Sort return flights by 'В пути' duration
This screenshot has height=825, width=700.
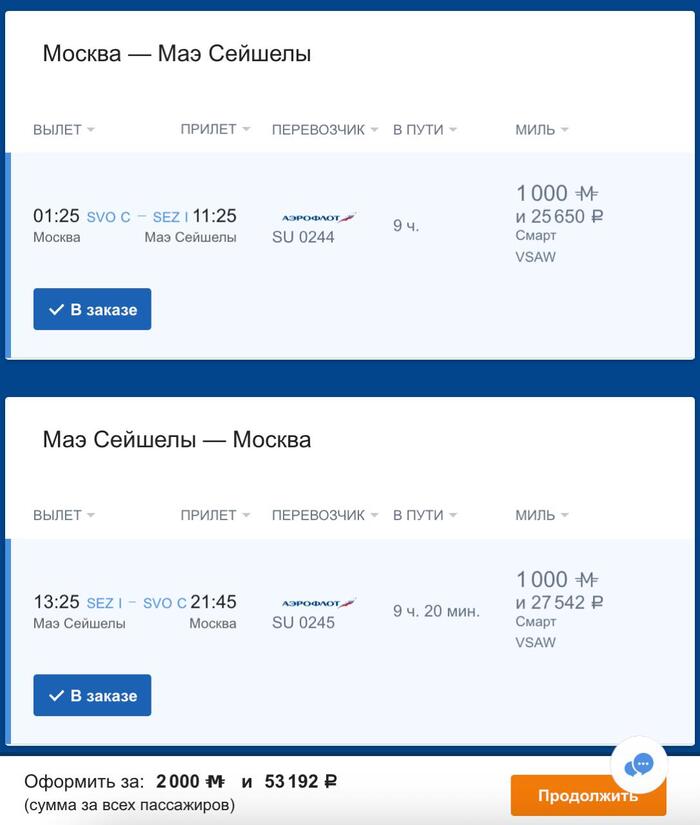point(424,516)
